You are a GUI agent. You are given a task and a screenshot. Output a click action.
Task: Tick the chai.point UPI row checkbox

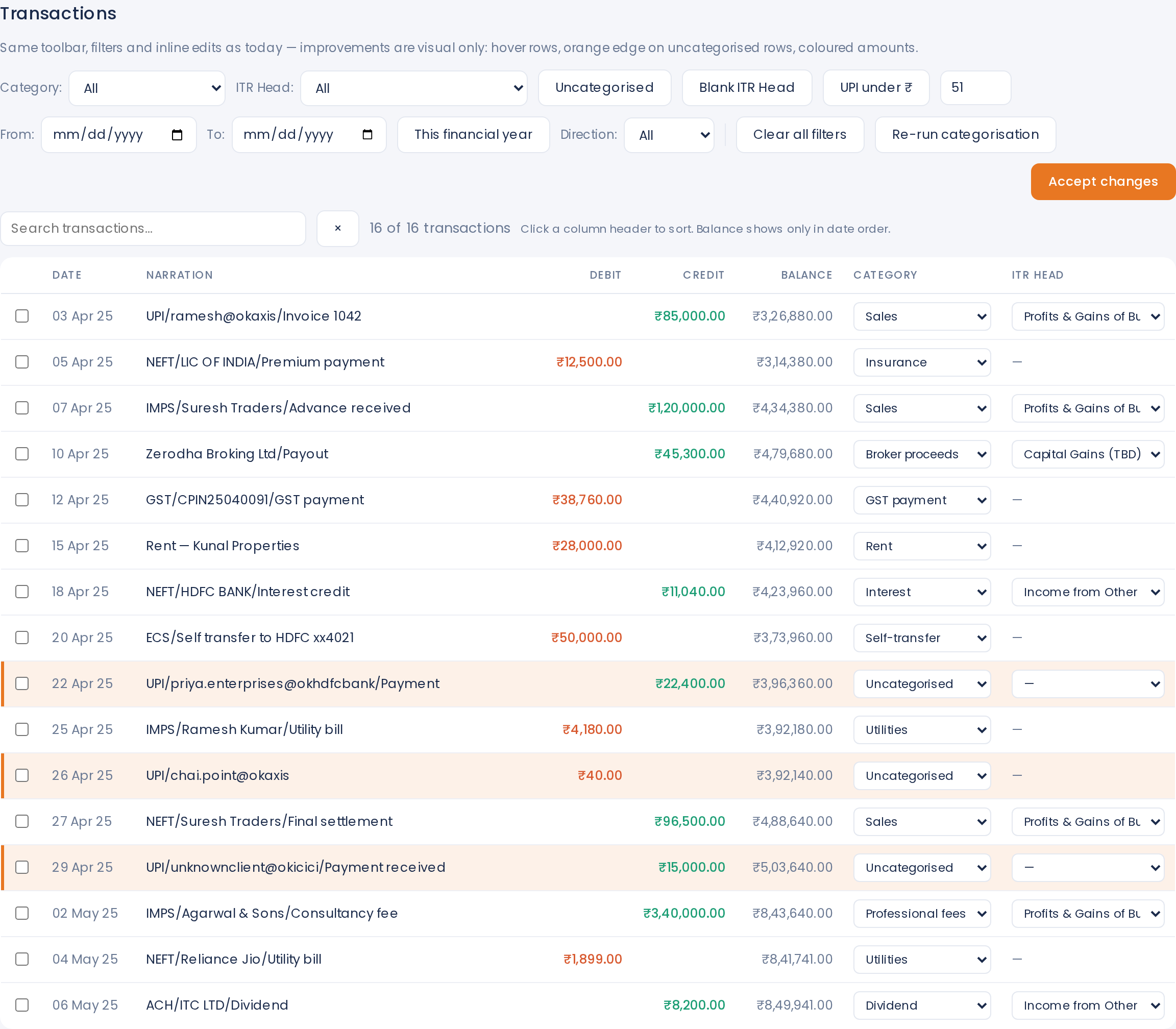tap(22, 776)
